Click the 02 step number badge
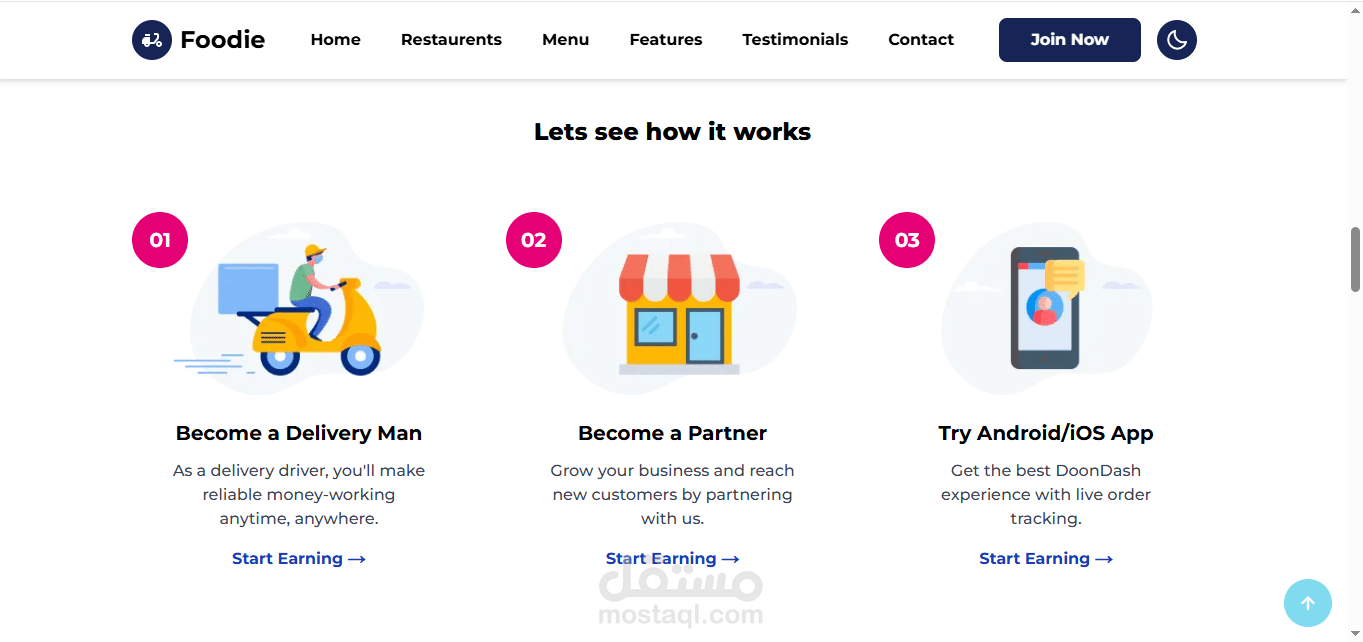This screenshot has height=642, width=1363. pyautogui.click(x=534, y=240)
